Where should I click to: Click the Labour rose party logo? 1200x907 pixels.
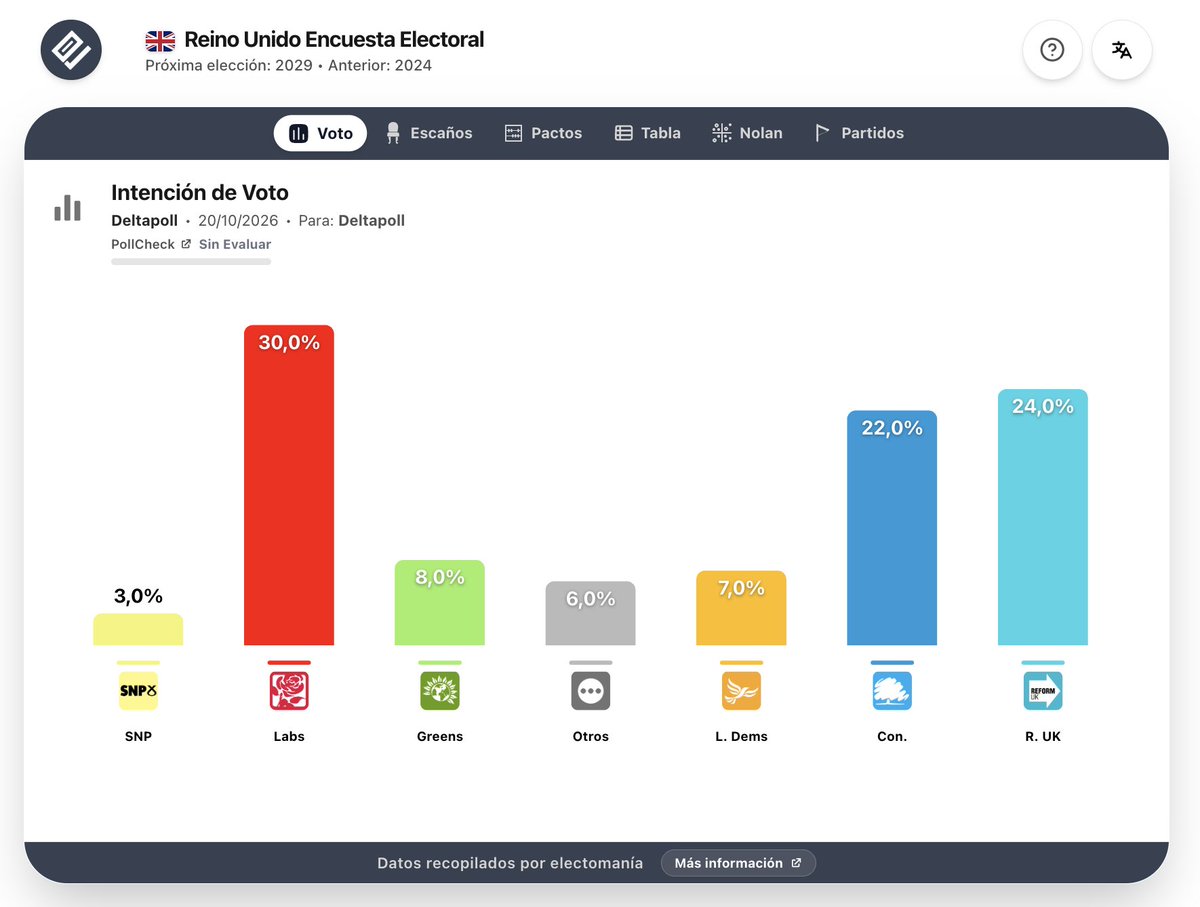289,691
